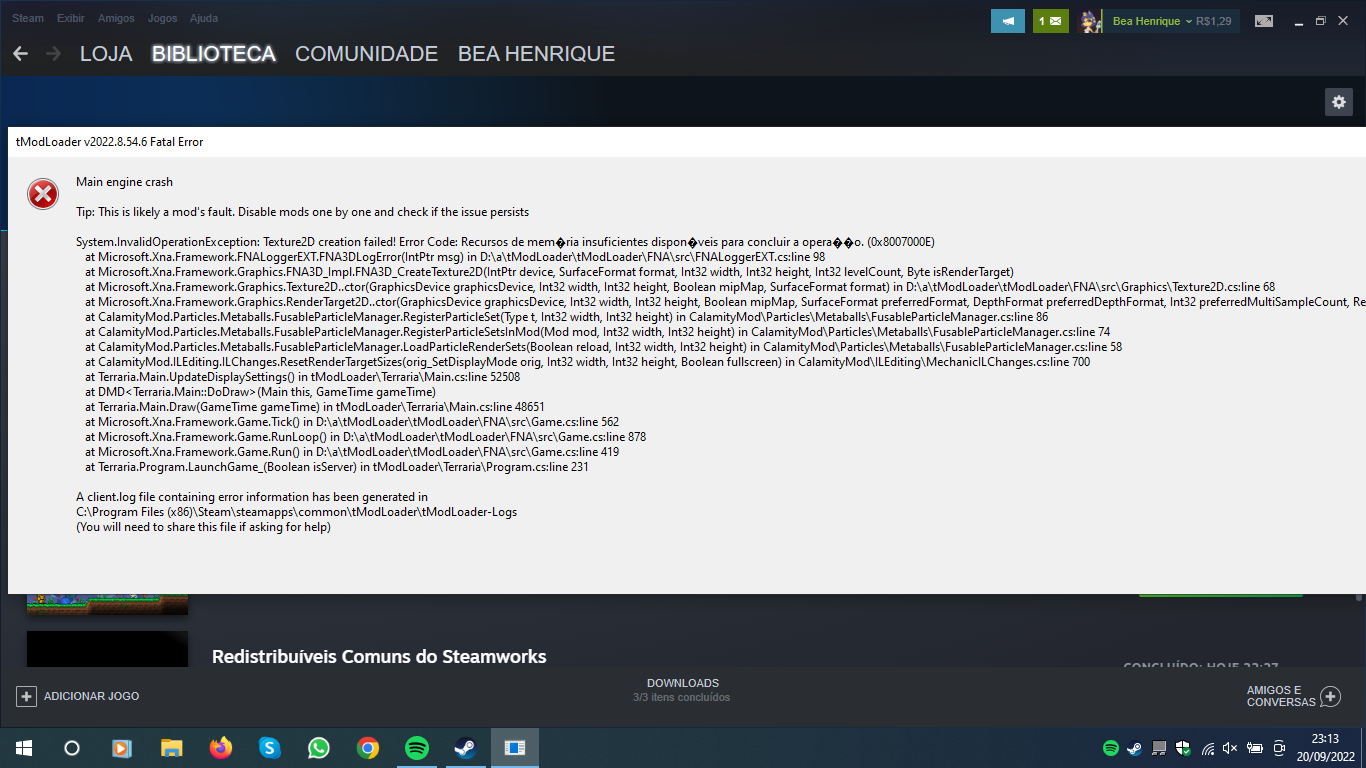Select Redistribuíveis Comuns do Steamworks download entry
Screen dimensions: 1366x768
click(x=379, y=657)
